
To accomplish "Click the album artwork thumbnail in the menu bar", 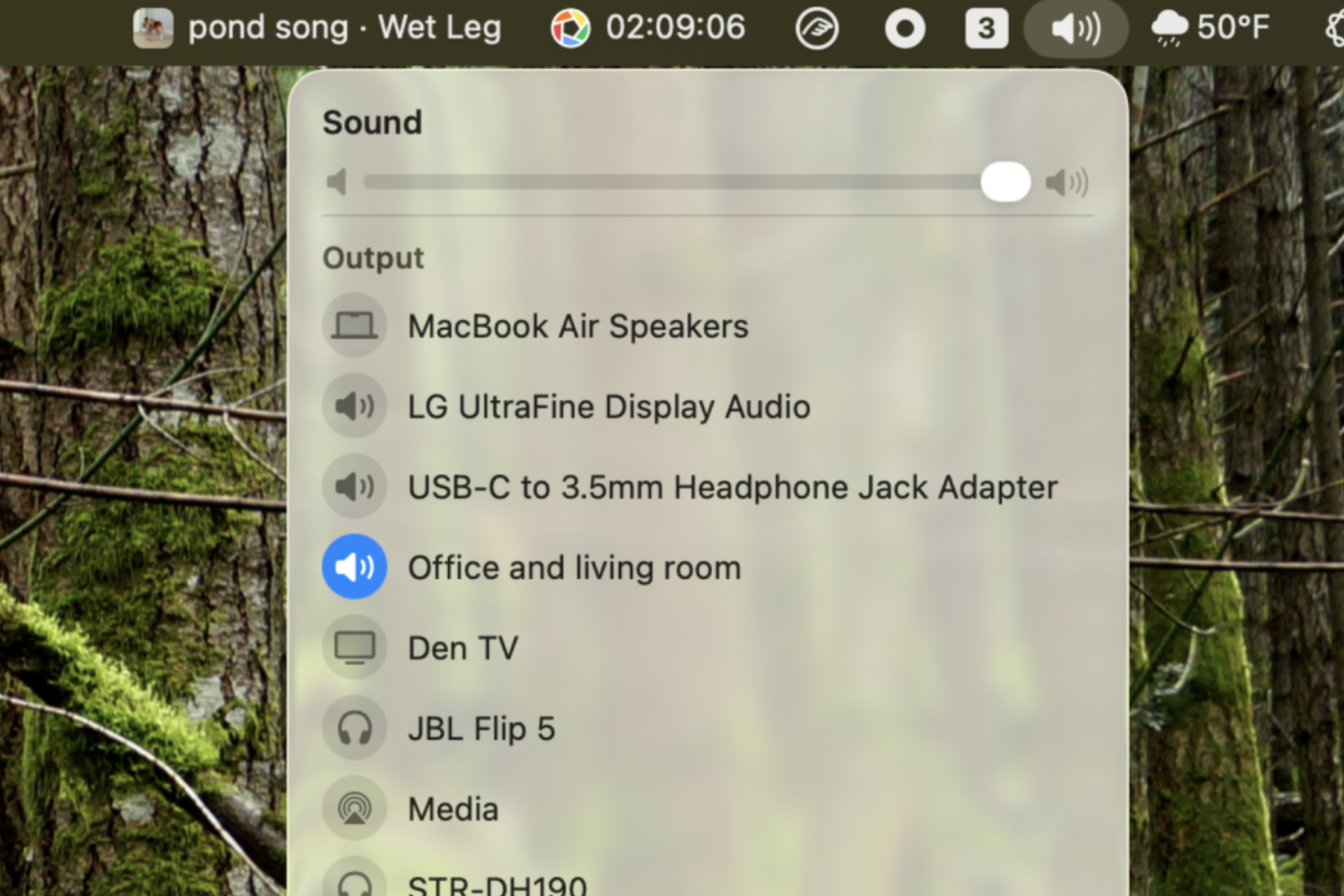I will point(152,28).
